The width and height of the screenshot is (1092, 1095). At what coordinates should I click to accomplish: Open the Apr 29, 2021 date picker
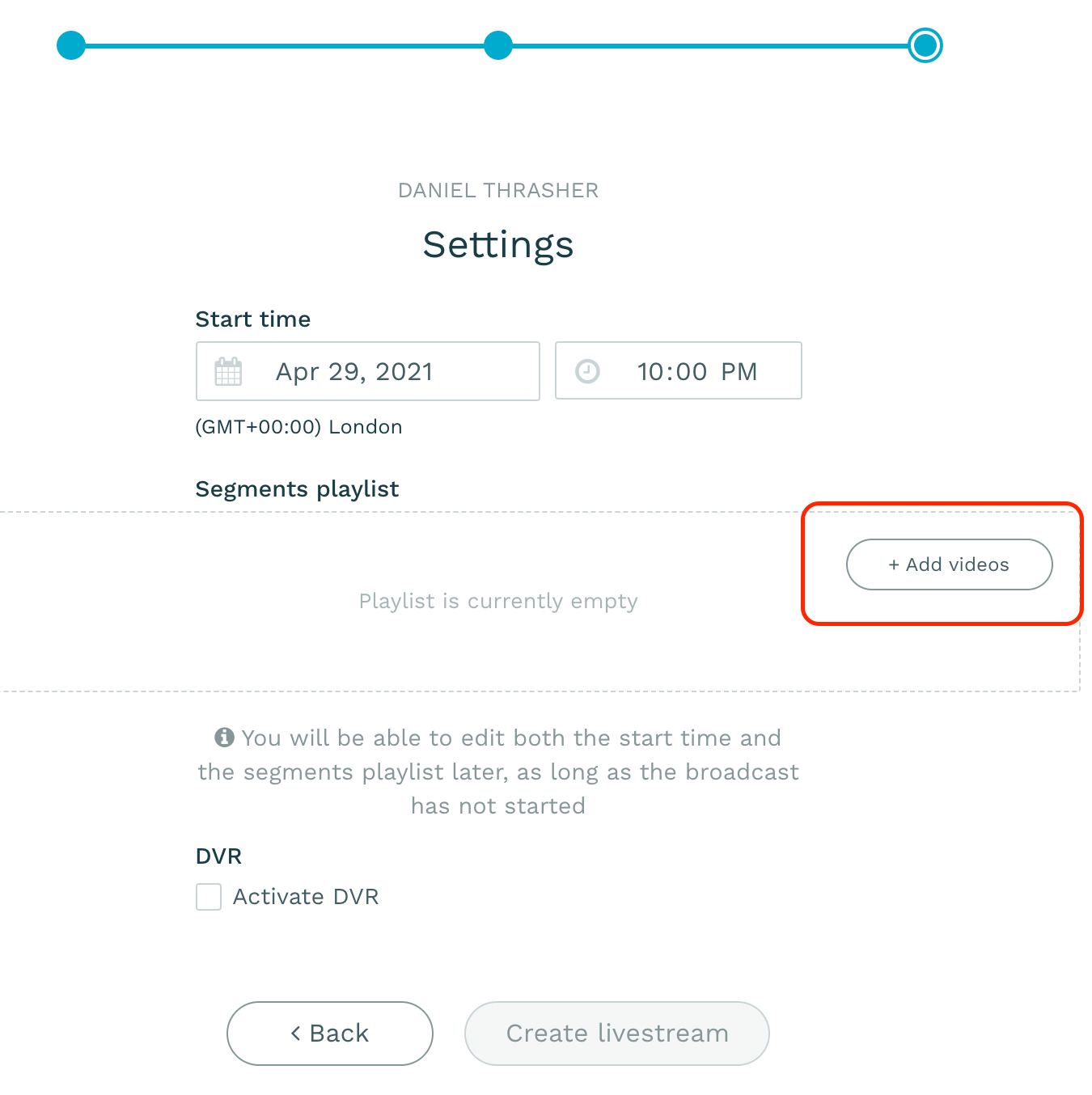(368, 371)
